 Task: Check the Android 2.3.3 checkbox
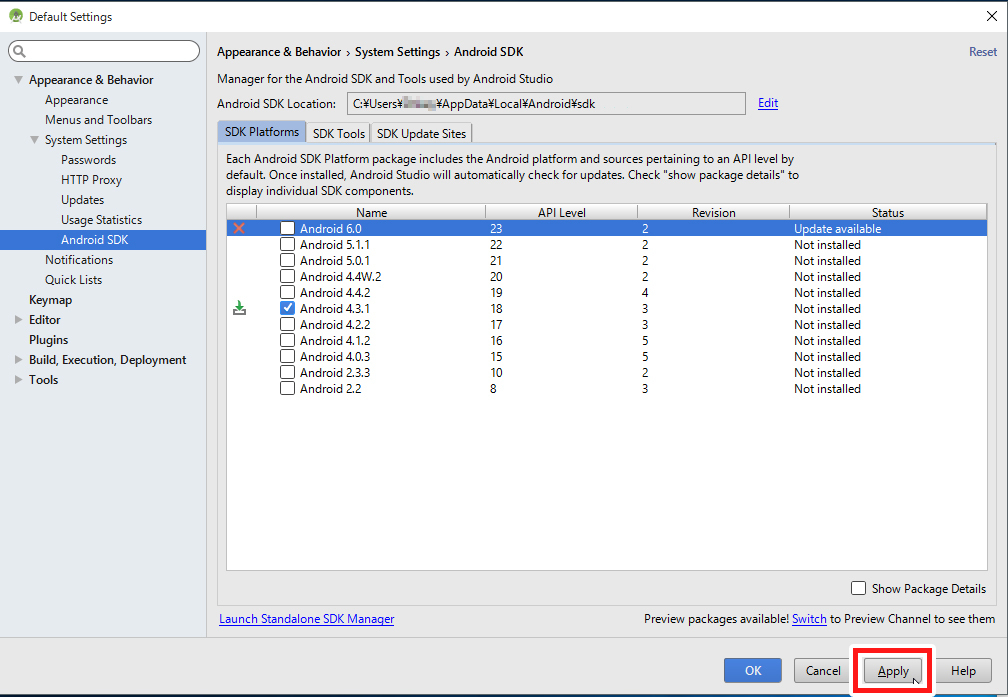click(287, 372)
